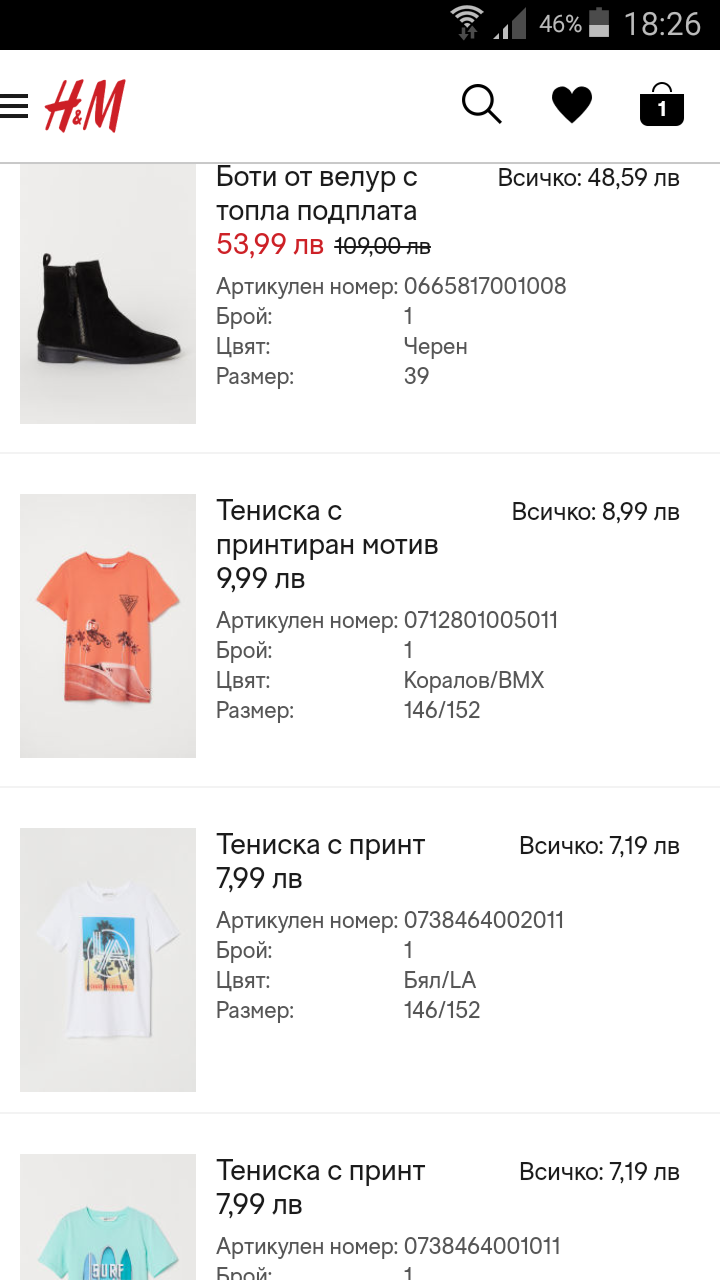Tap article number 0738464002011
The height and width of the screenshot is (1280, 720).
pos(484,920)
